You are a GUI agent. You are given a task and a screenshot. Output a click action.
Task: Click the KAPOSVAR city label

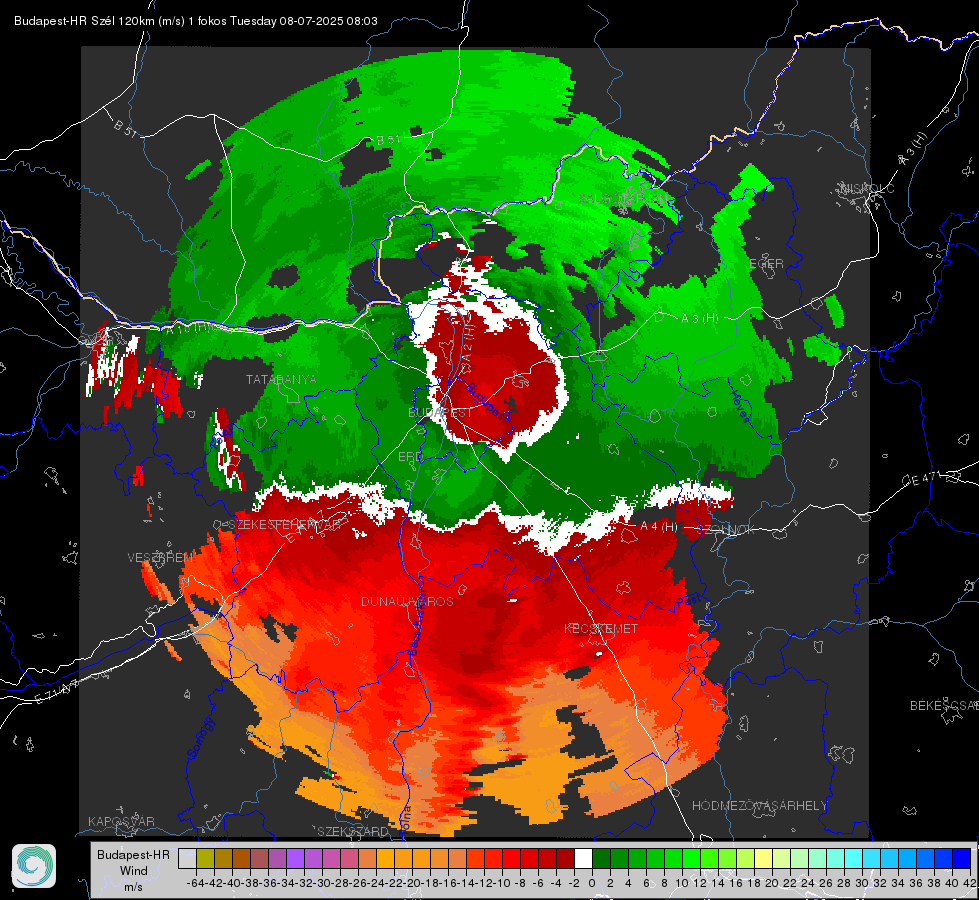coord(121,821)
